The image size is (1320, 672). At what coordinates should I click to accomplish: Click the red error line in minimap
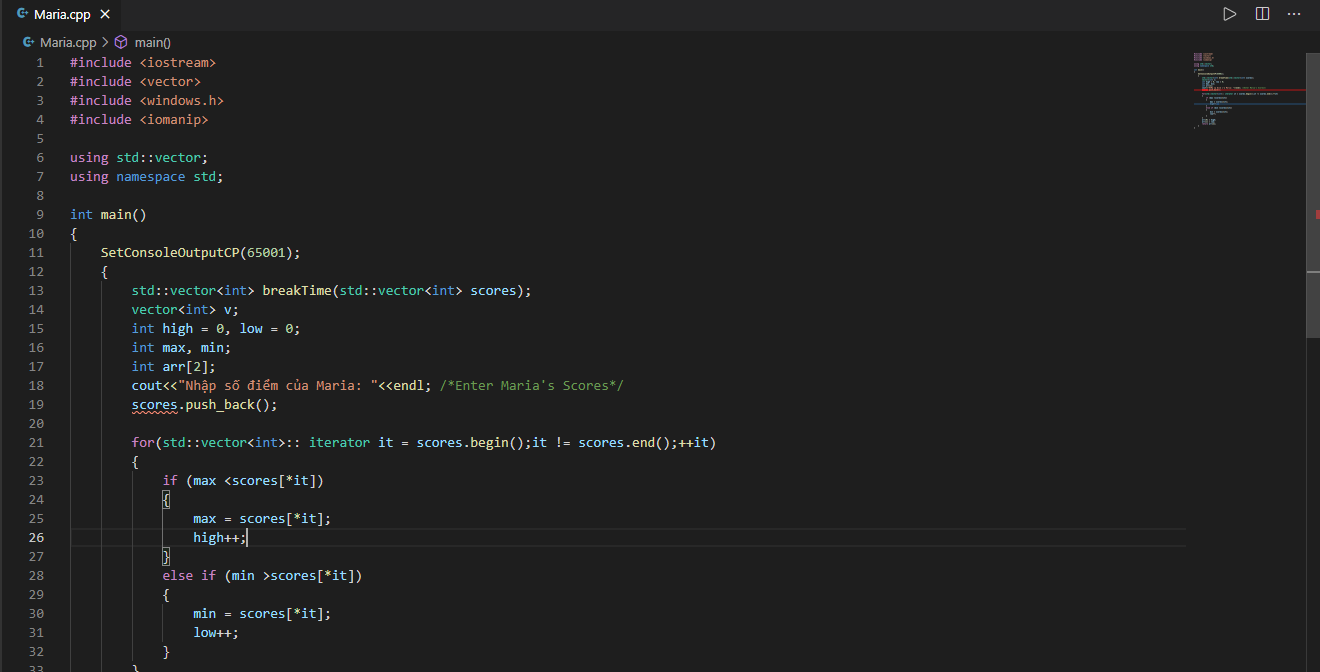tap(1250, 90)
